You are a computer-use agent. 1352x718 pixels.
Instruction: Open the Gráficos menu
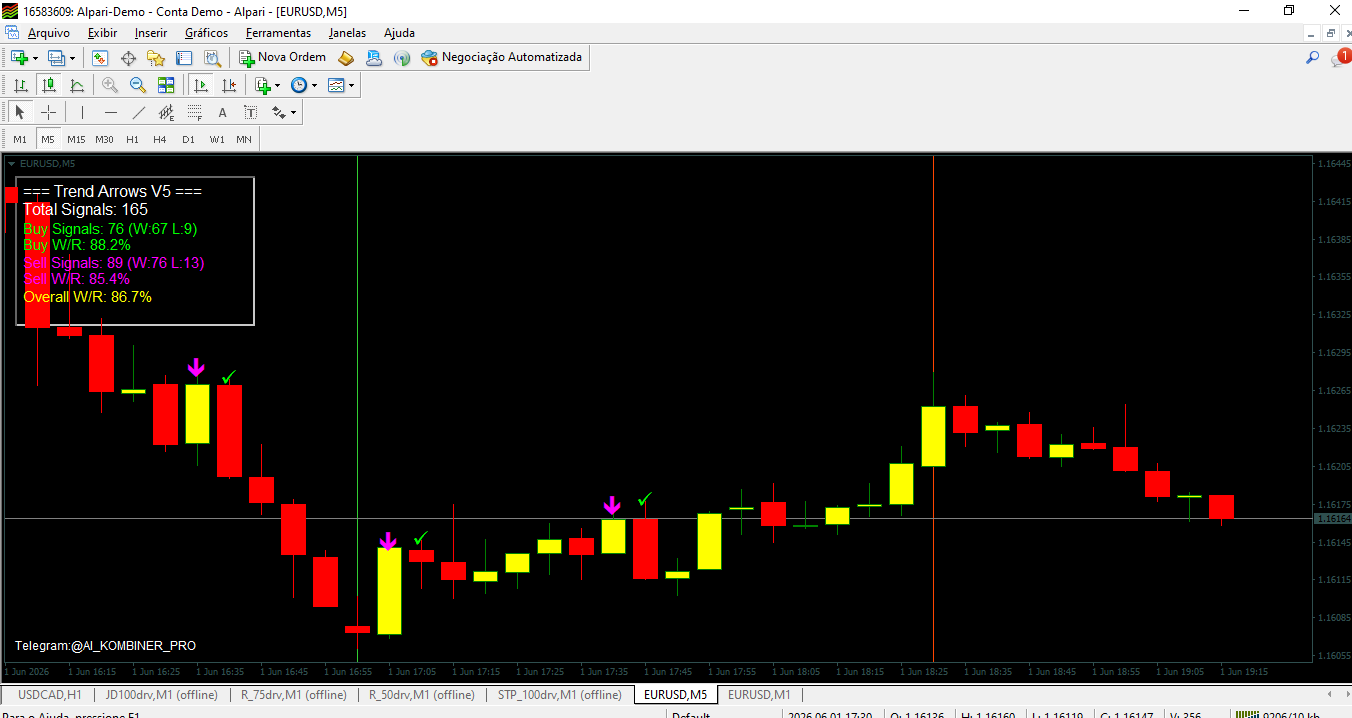(x=206, y=33)
